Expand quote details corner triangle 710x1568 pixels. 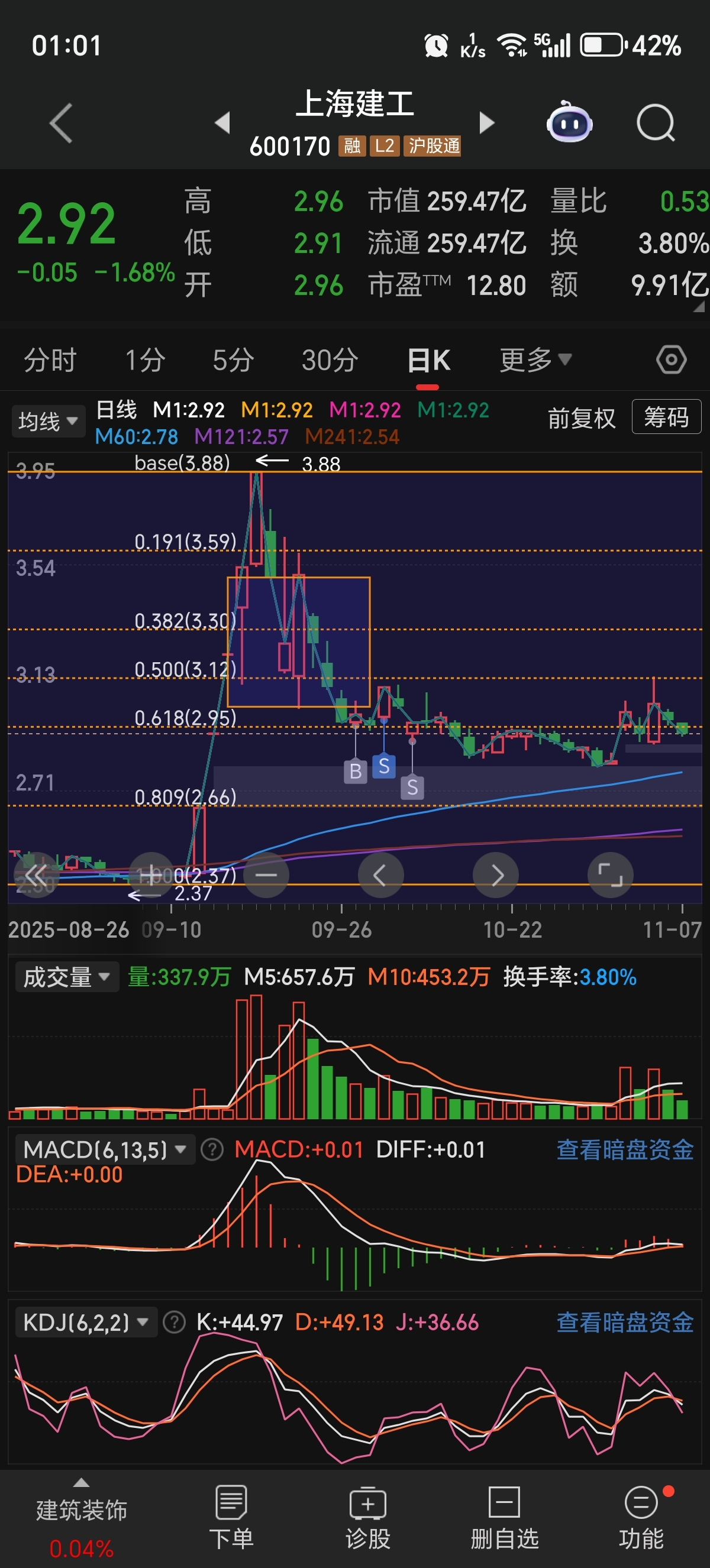(x=699, y=307)
